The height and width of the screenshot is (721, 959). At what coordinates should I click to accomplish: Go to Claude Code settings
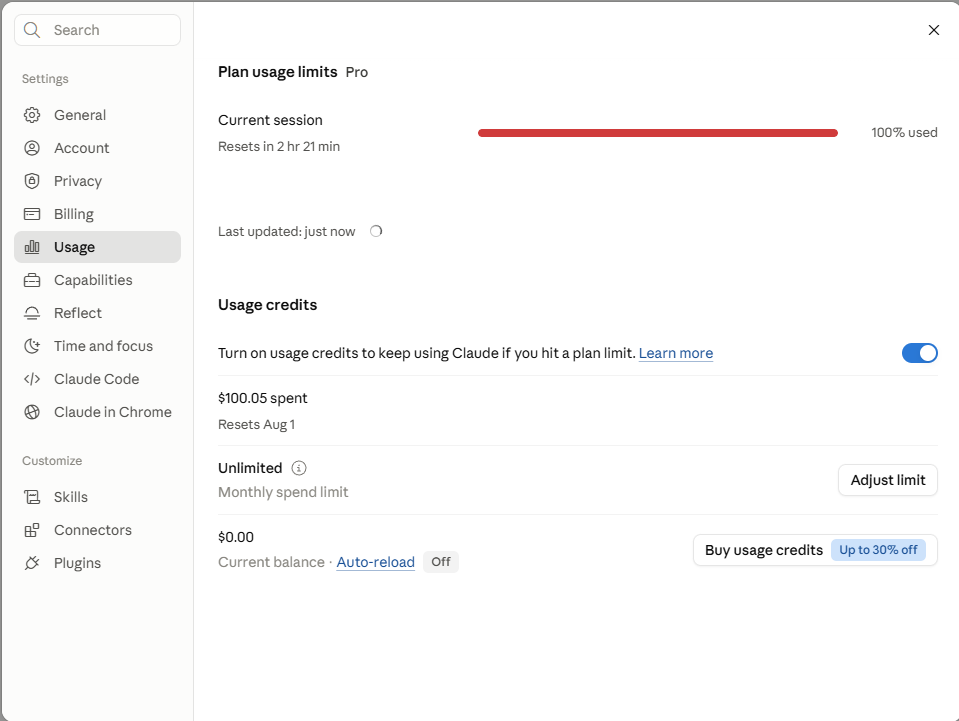click(97, 379)
